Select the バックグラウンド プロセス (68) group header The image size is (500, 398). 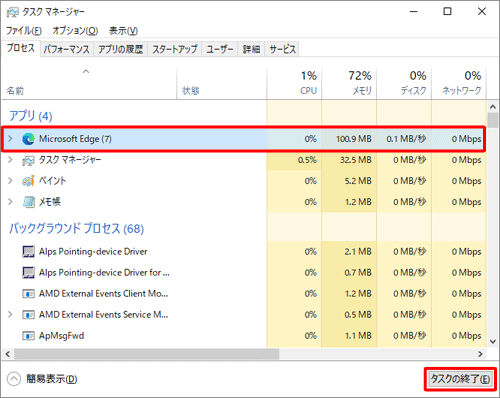(x=76, y=229)
